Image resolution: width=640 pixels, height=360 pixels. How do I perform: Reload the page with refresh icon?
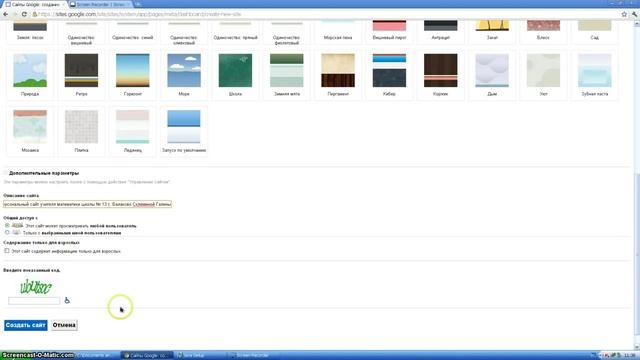24,14
